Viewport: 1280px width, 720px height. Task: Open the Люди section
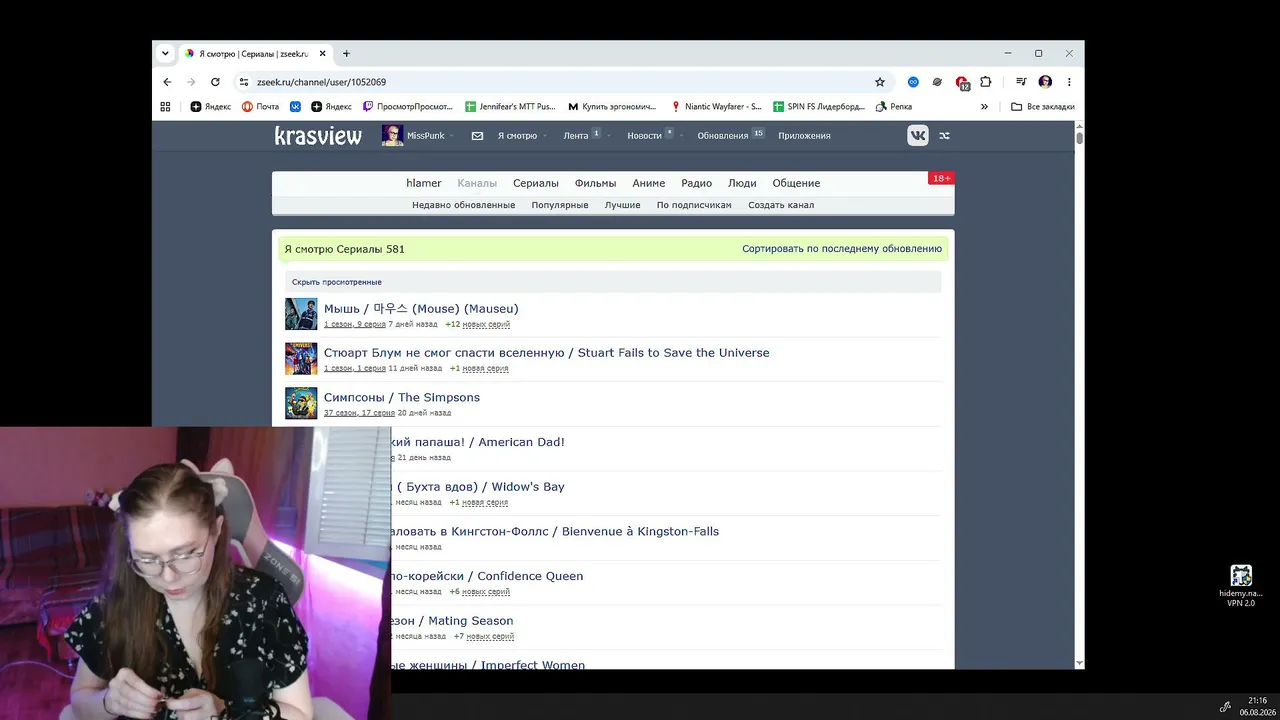[742, 183]
